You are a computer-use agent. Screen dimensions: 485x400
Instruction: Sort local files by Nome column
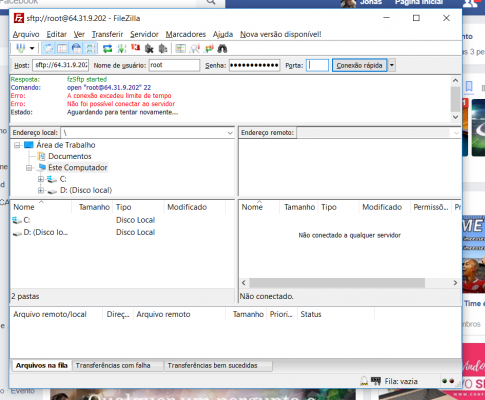(41, 207)
